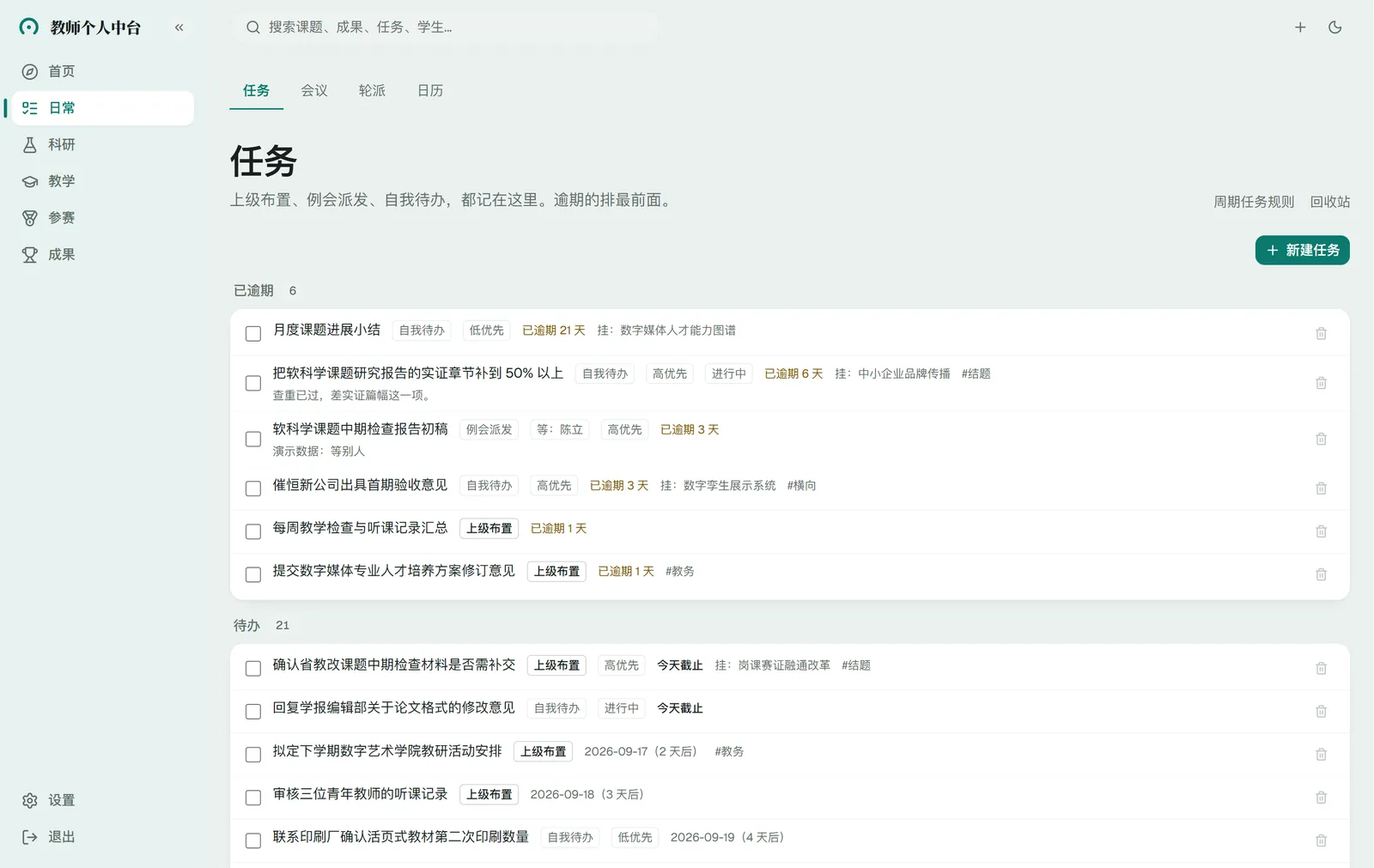The width and height of the screenshot is (1374, 868).
Task: Click the 教师个人中台 logo icon
Action: coord(29,27)
